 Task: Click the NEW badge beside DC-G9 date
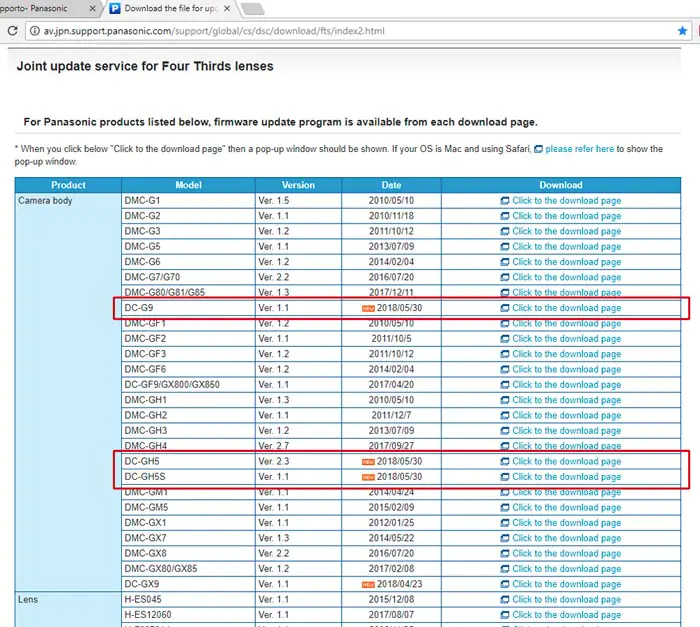pyautogui.click(x=368, y=309)
